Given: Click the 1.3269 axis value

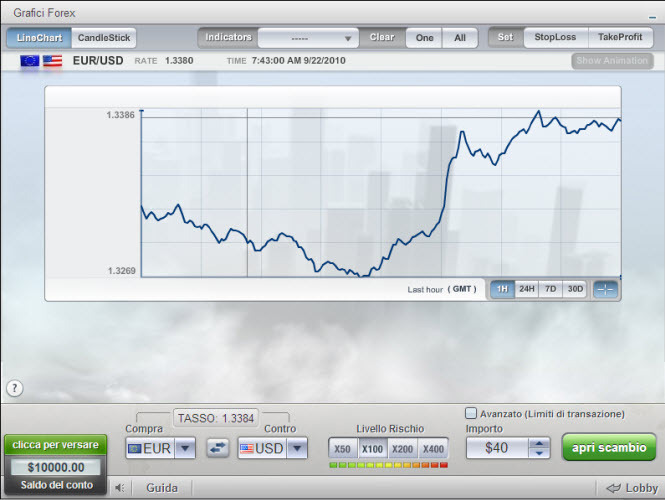Looking at the screenshot, I should [122, 271].
